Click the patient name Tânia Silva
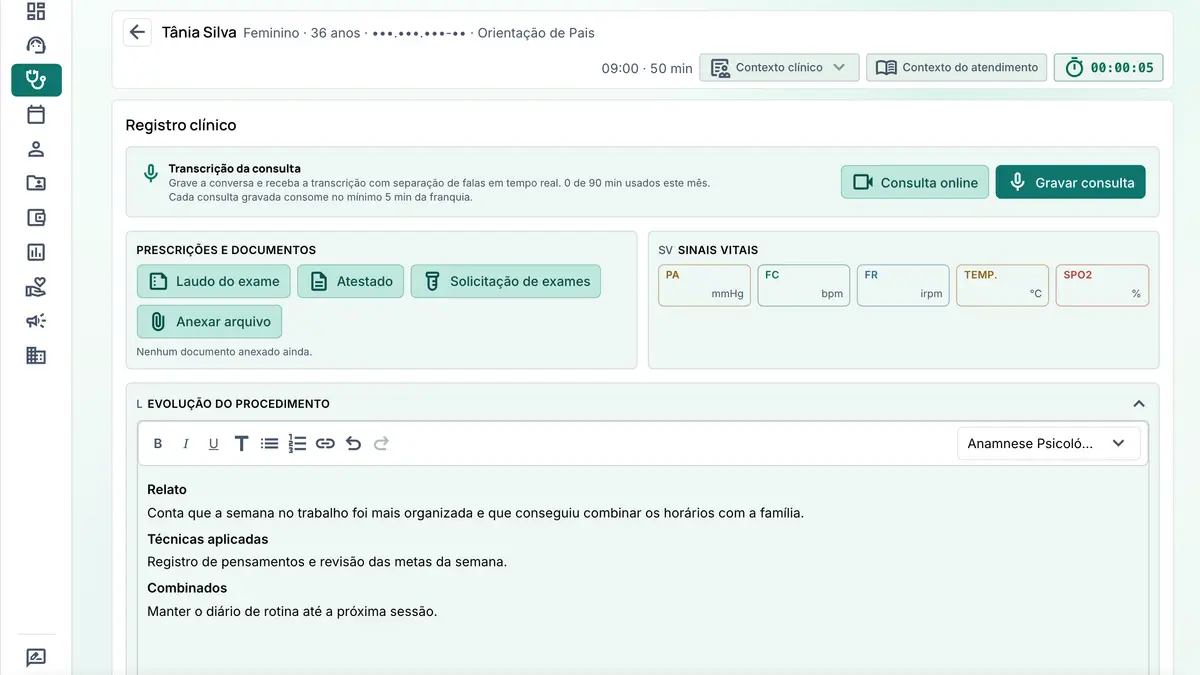 click(199, 32)
